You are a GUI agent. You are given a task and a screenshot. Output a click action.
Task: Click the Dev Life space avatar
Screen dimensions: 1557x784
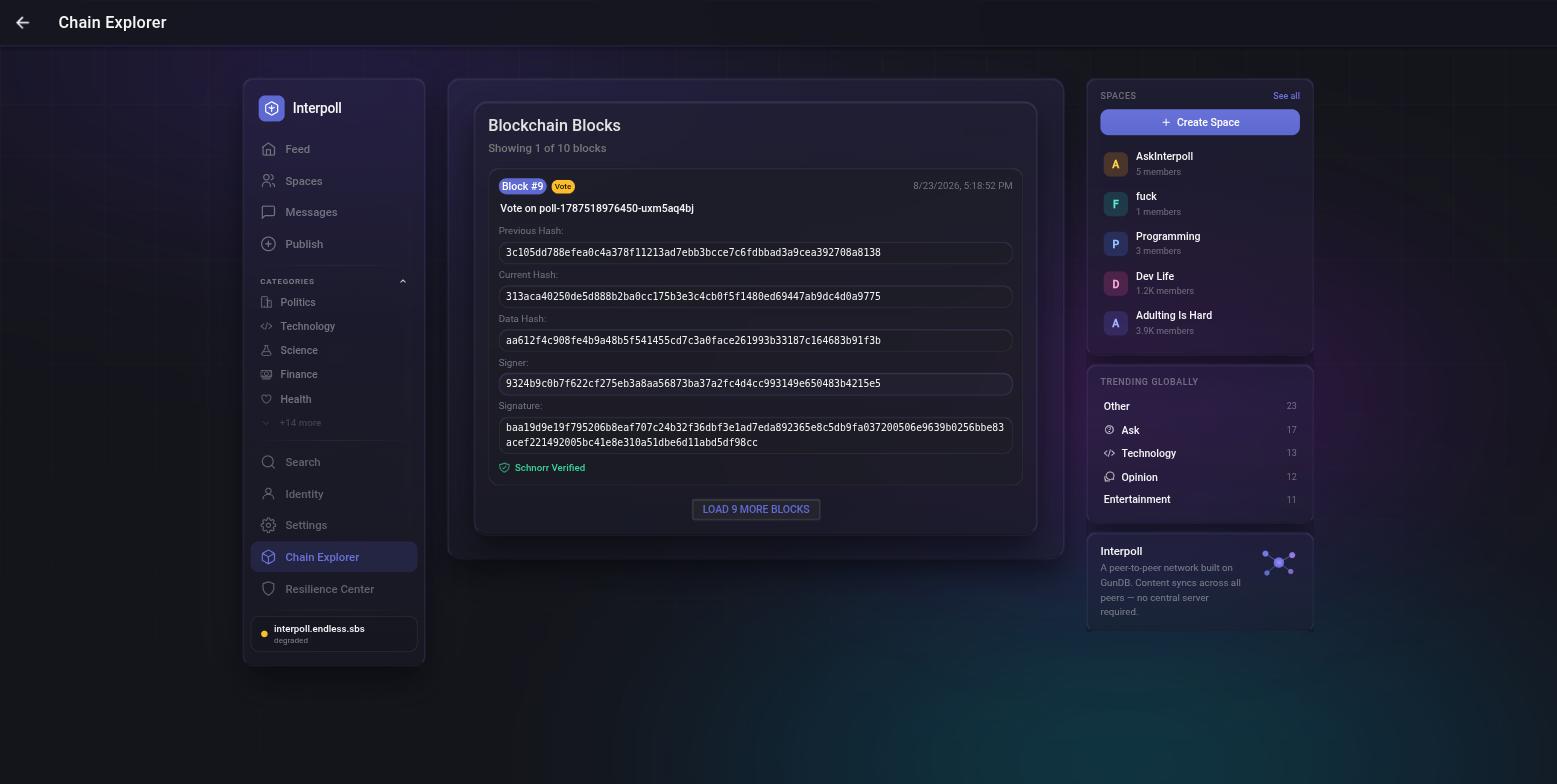1116,284
